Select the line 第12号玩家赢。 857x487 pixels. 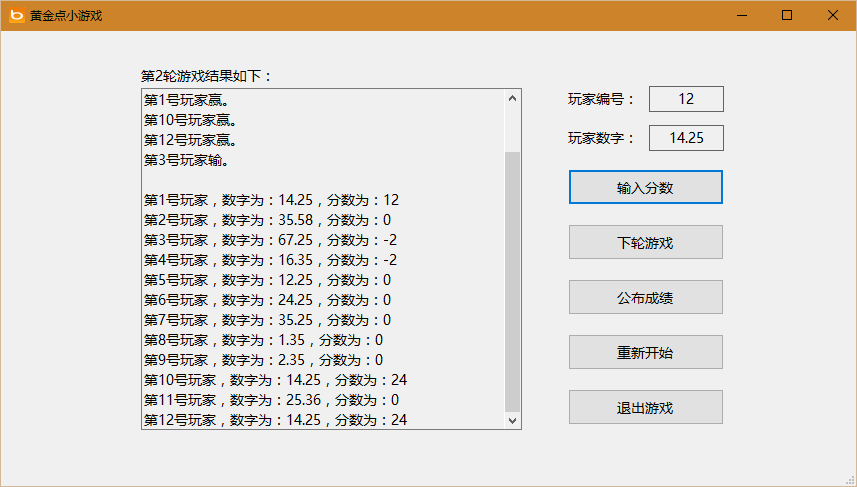pos(190,140)
